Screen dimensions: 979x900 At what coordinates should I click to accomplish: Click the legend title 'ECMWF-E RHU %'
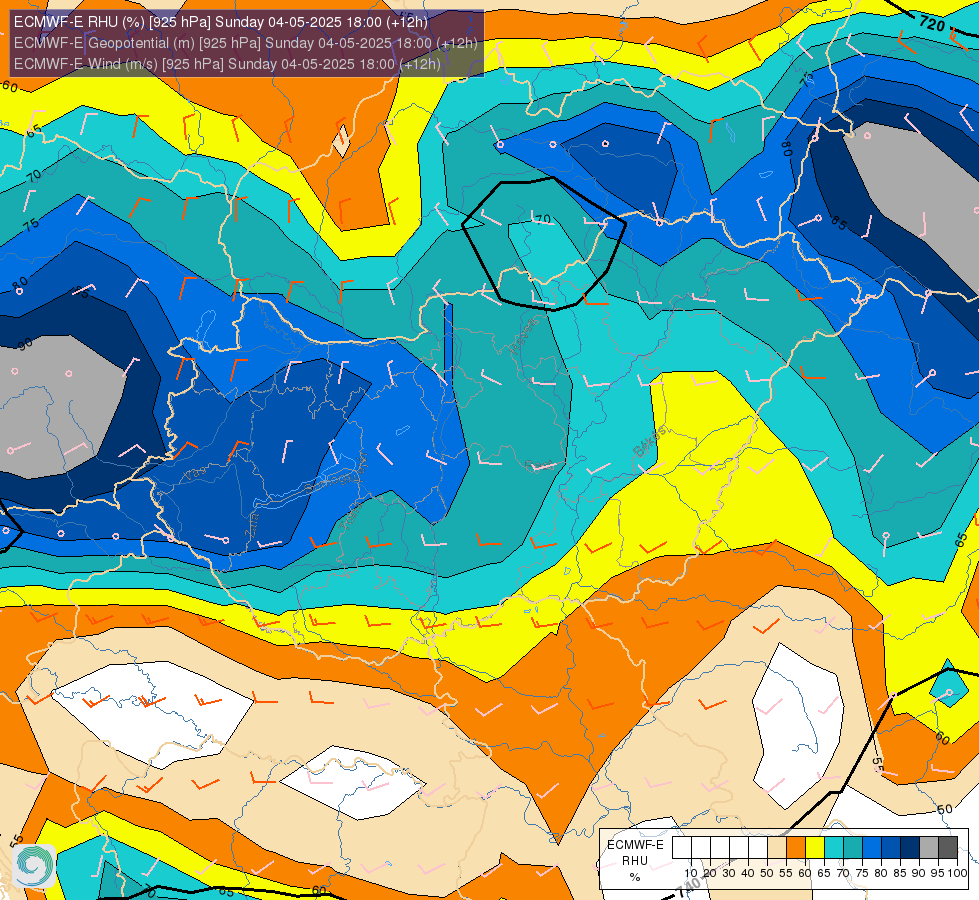[x=635, y=861]
